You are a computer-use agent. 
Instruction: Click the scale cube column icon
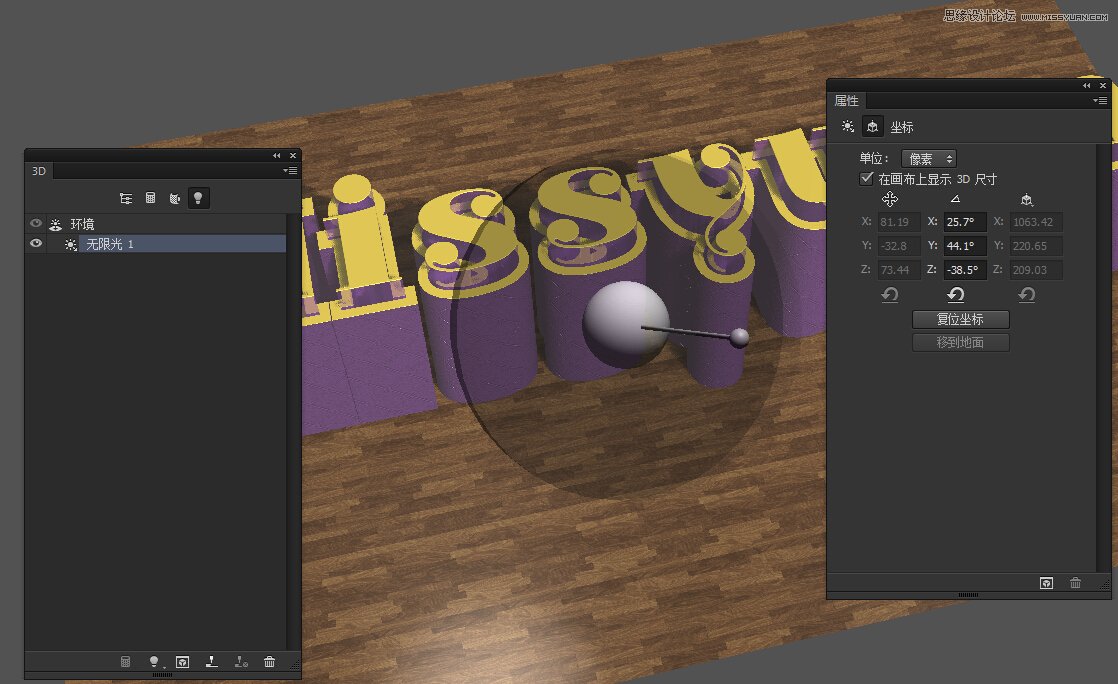[x=1027, y=200]
